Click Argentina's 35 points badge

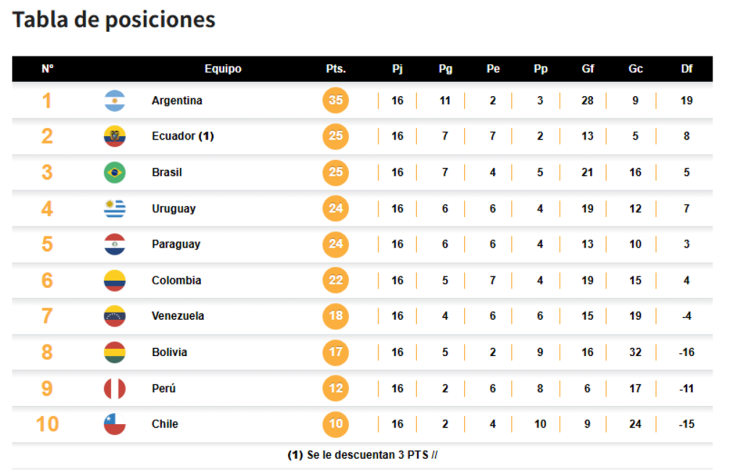tap(336, 100)
